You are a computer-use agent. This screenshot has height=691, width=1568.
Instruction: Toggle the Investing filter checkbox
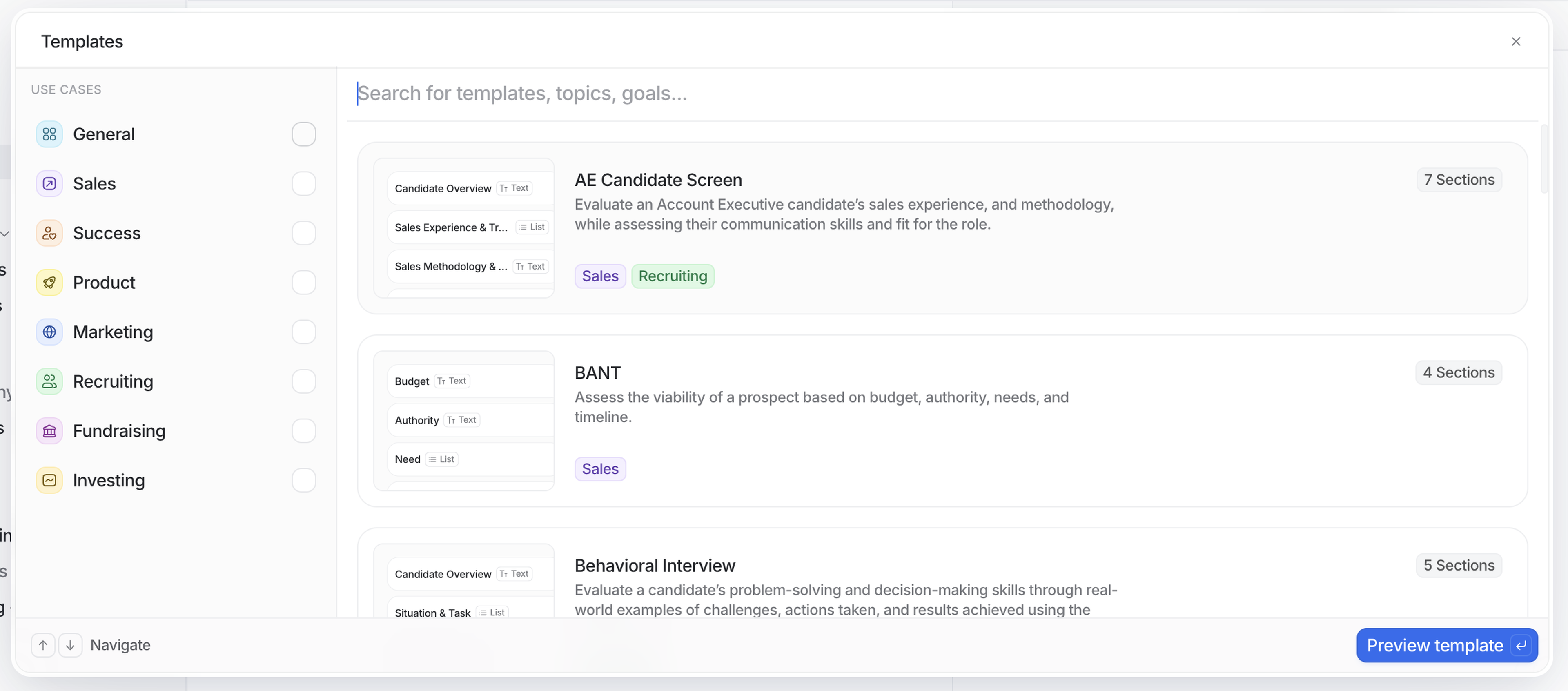click(x=304, y=480)
